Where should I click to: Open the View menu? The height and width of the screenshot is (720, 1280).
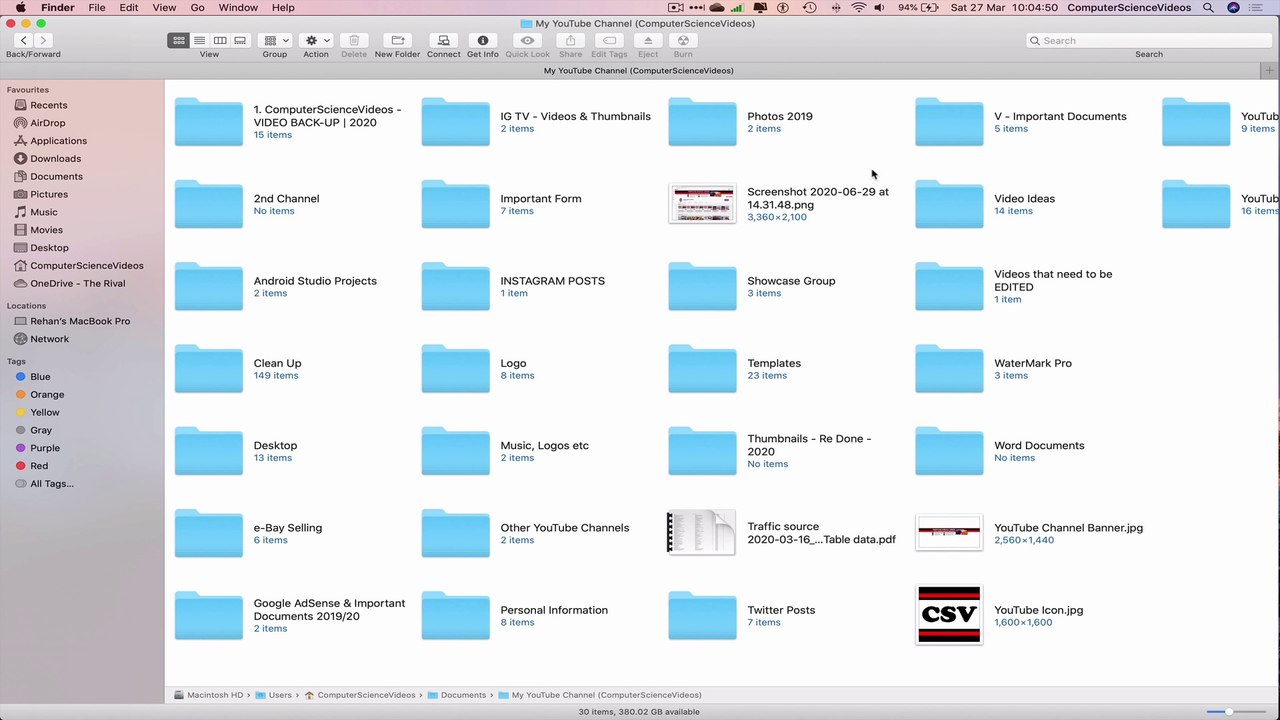[164, 7]
